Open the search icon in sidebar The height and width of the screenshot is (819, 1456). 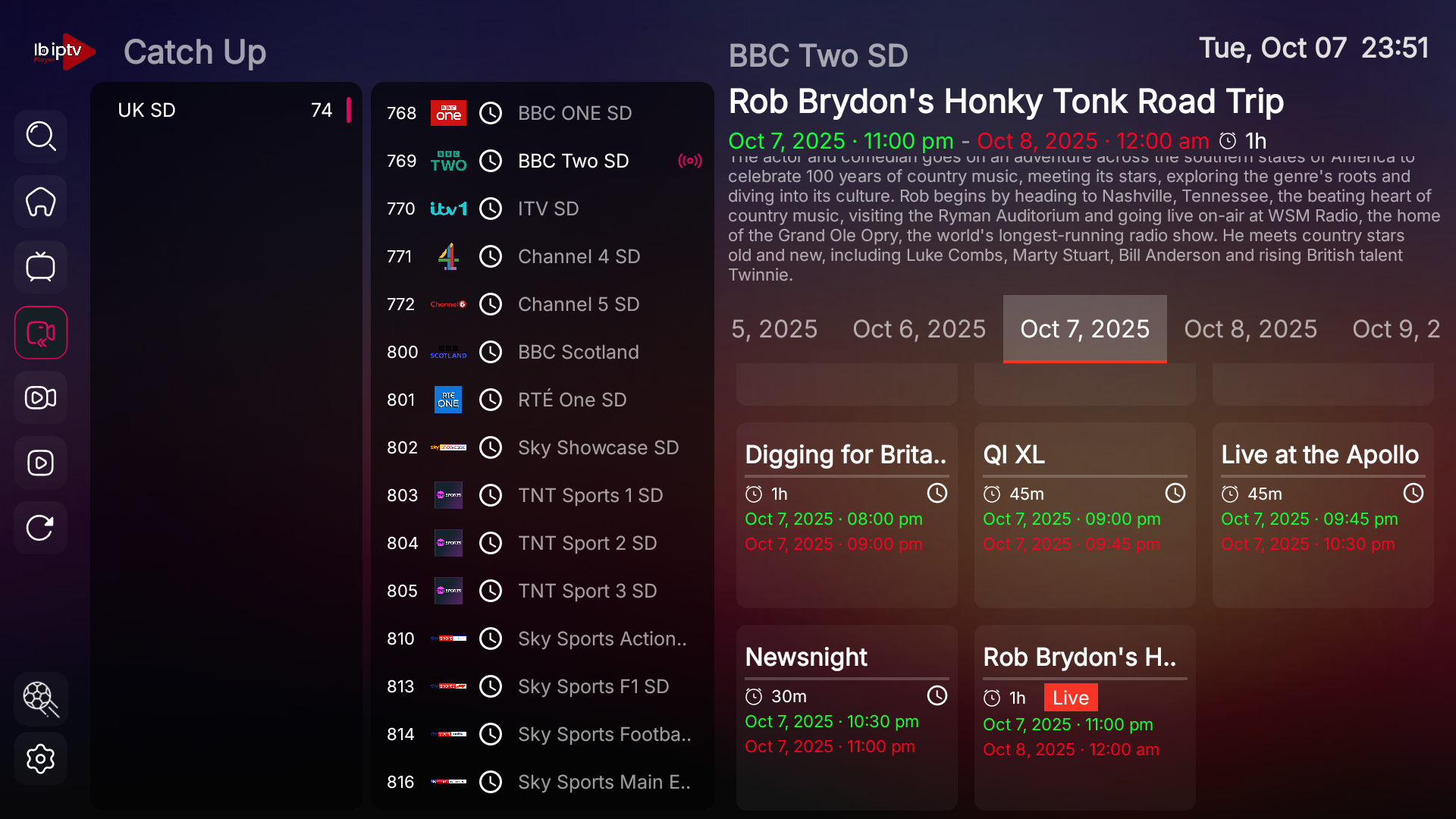pyautogui.click(x=41, y=136)
